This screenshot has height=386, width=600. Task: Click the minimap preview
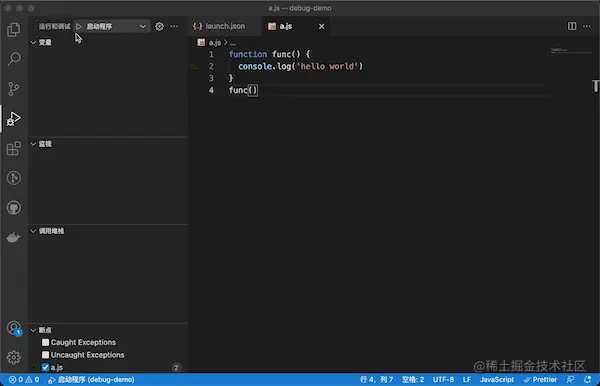click(x=570, y=50)
